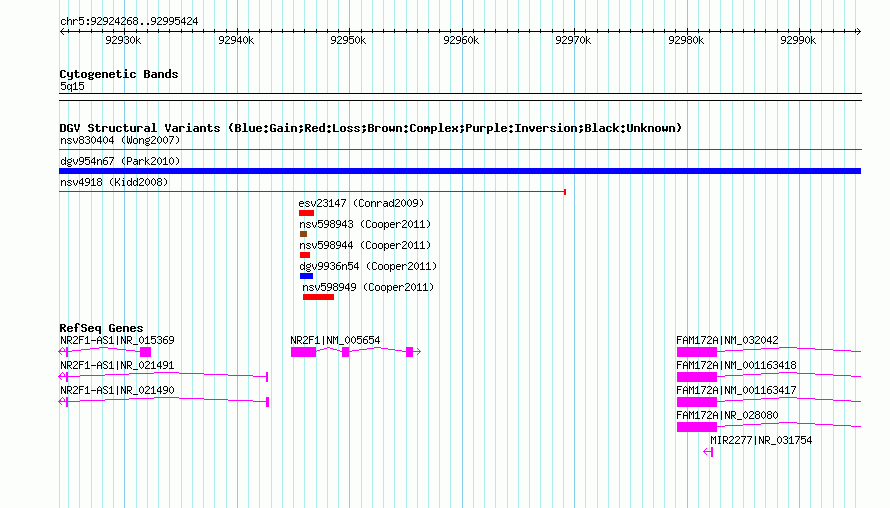
Task: Click the FAM172A NR_028080 exon block
Action: pyautogui.click(x=697, y=427)
